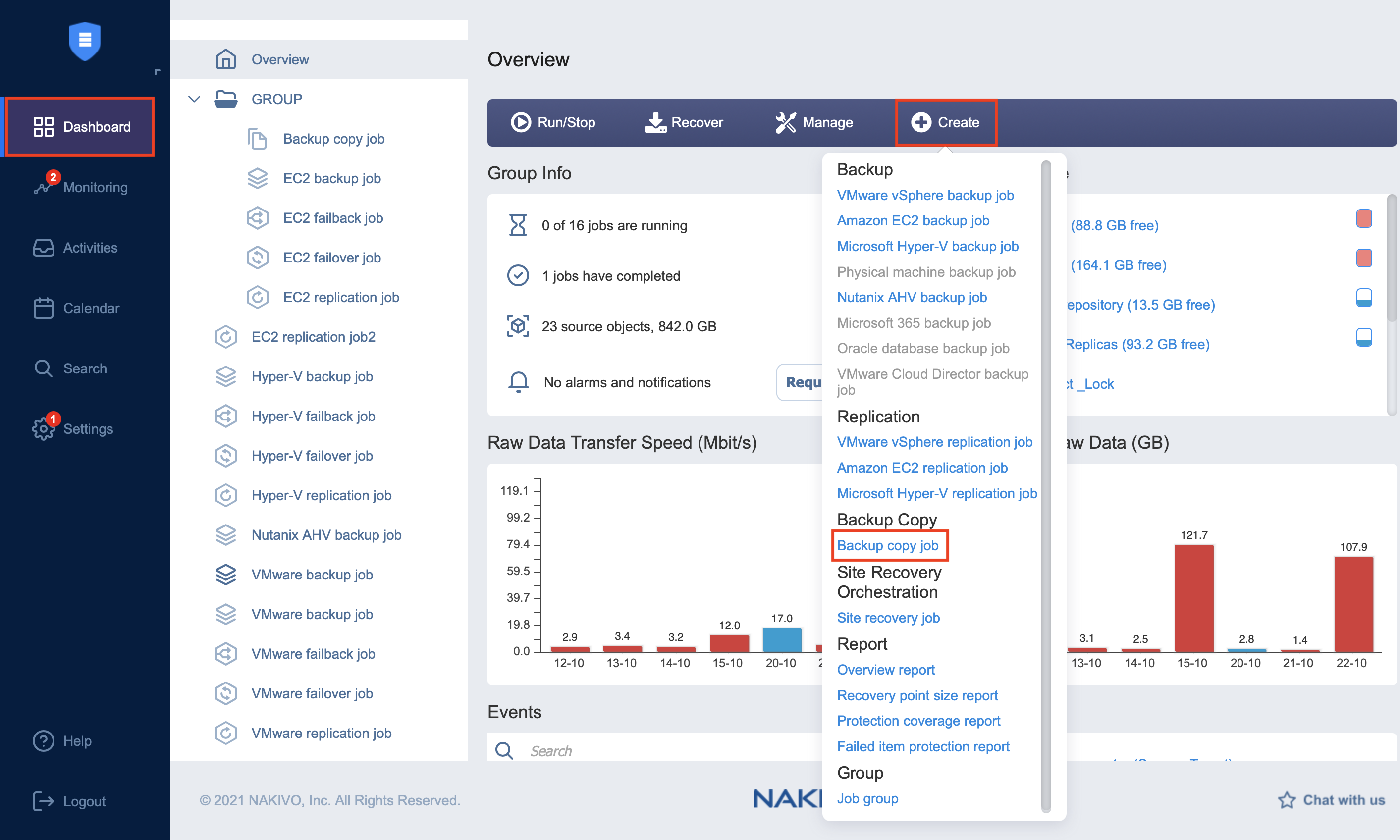The width and height of the screenshot is (1400, 840).
Task: Click the Help question-mark icon
Action: 43,740
